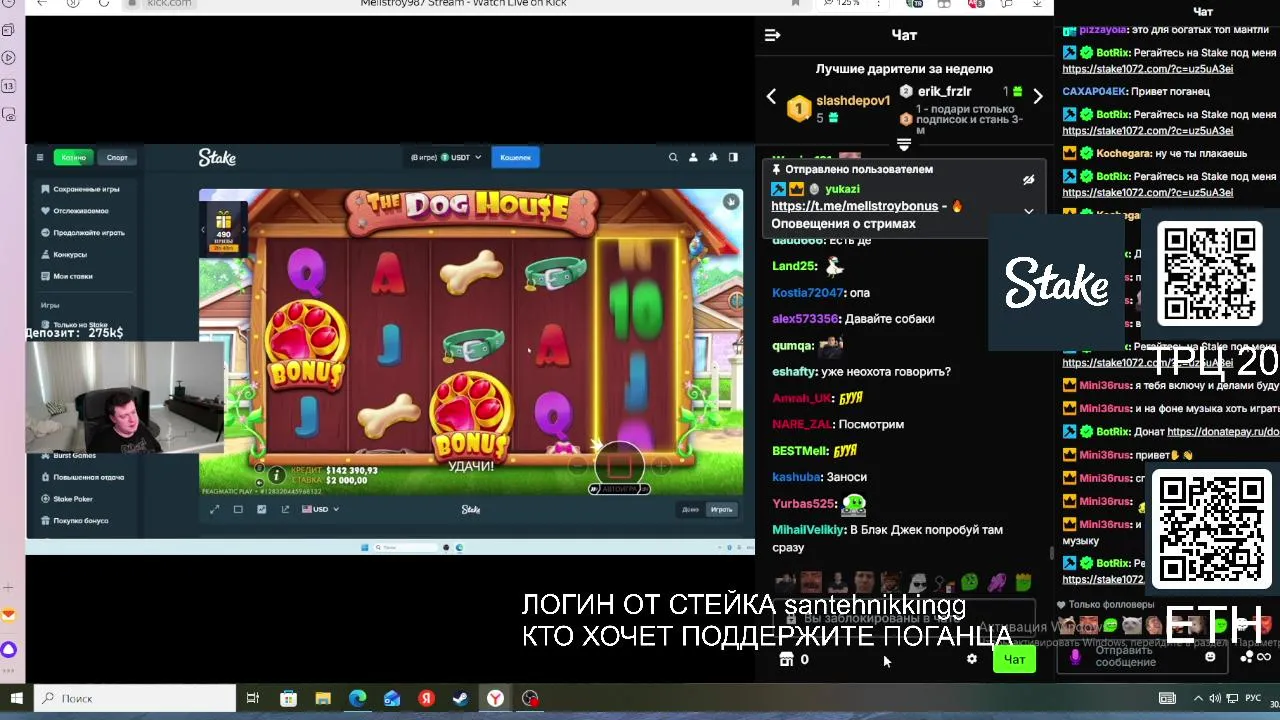Hide the pinned message from yukazi
Screen dimensions: 1280x720
coord(1028,180)
